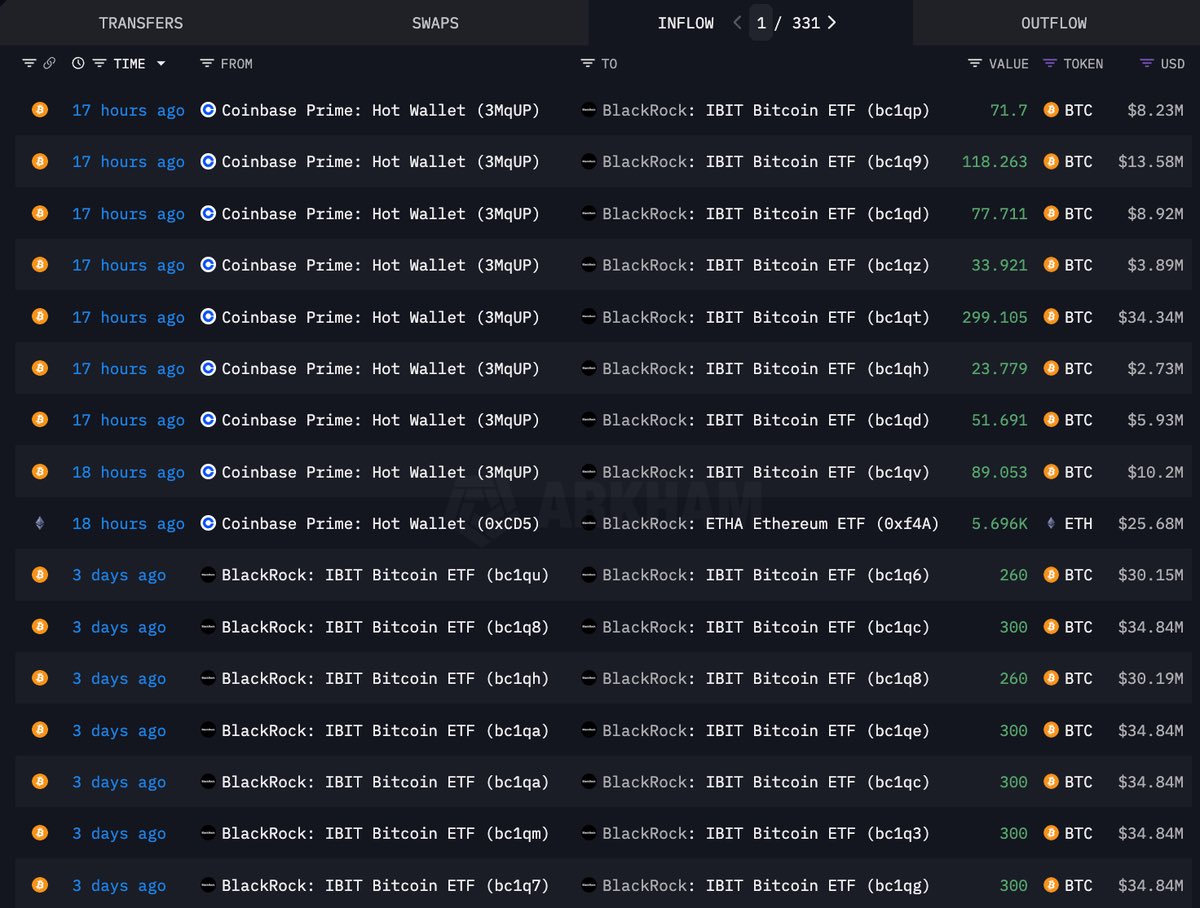This screenshot has width=1200, height=908.
Task: Click the page number field showing 1
Action: 761,23
